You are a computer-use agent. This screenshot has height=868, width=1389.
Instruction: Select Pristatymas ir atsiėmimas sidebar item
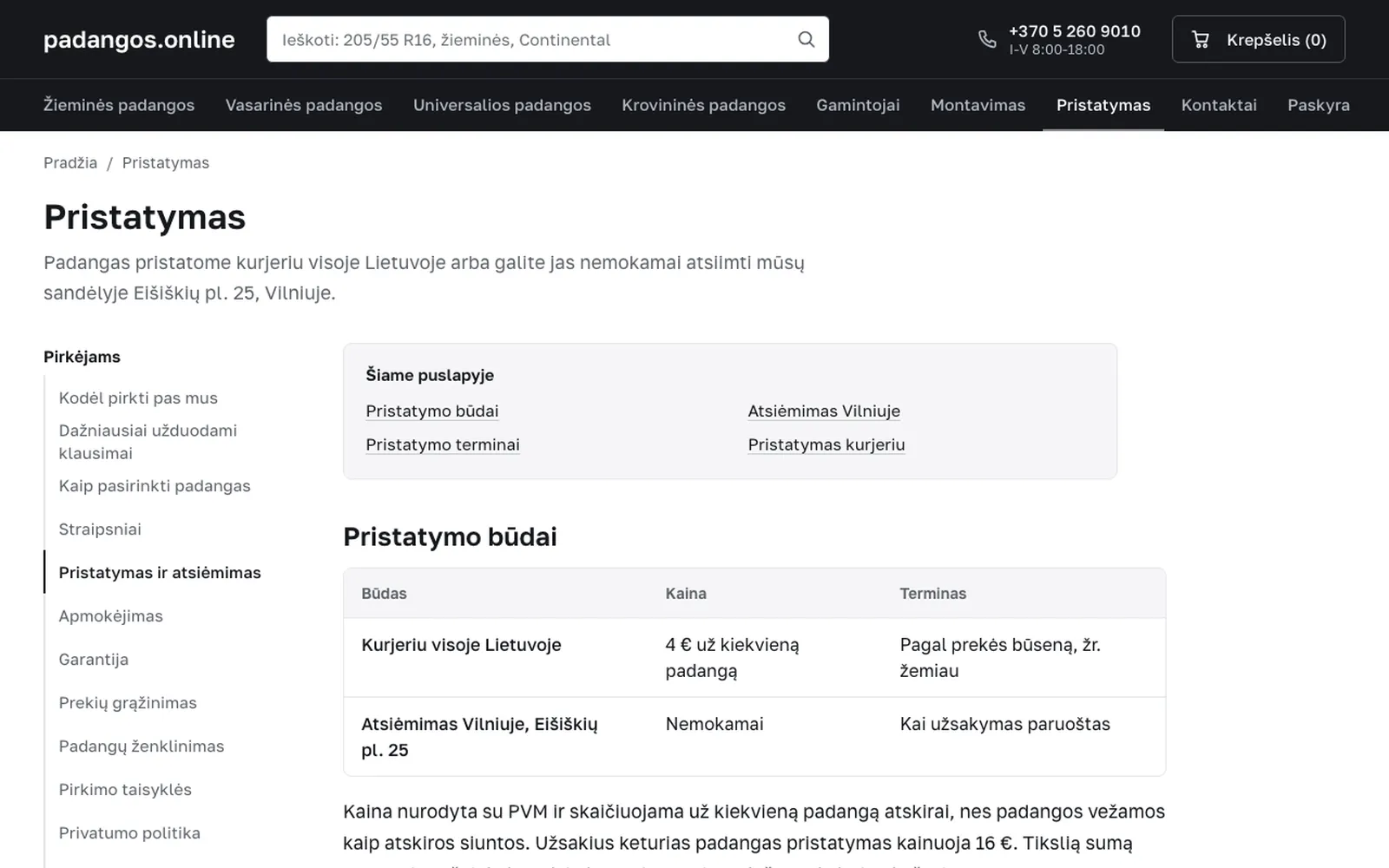[160, 573]
